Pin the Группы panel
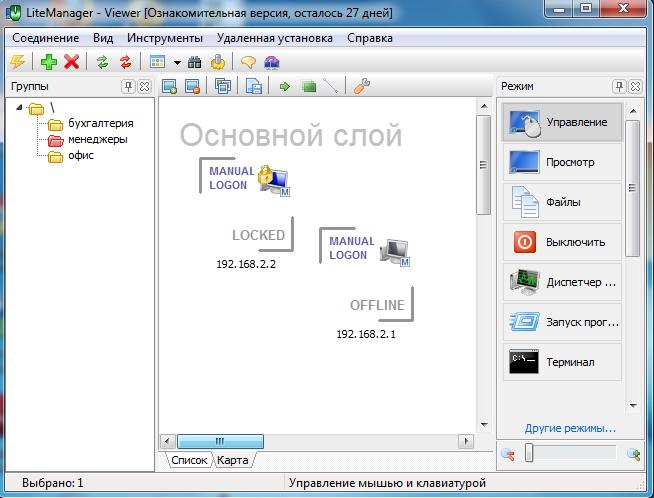The image size is (654, 498). tap(128, 86)
